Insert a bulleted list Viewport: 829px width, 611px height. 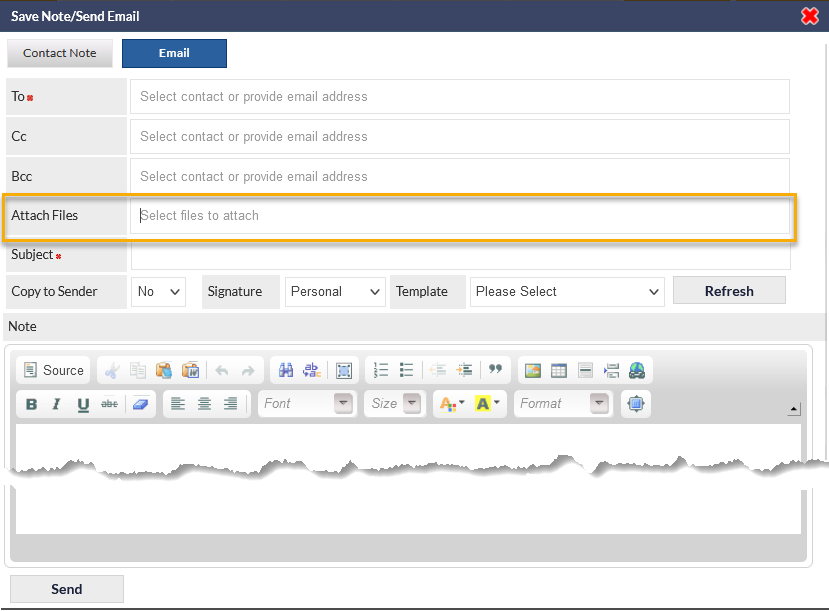(407, 371)
